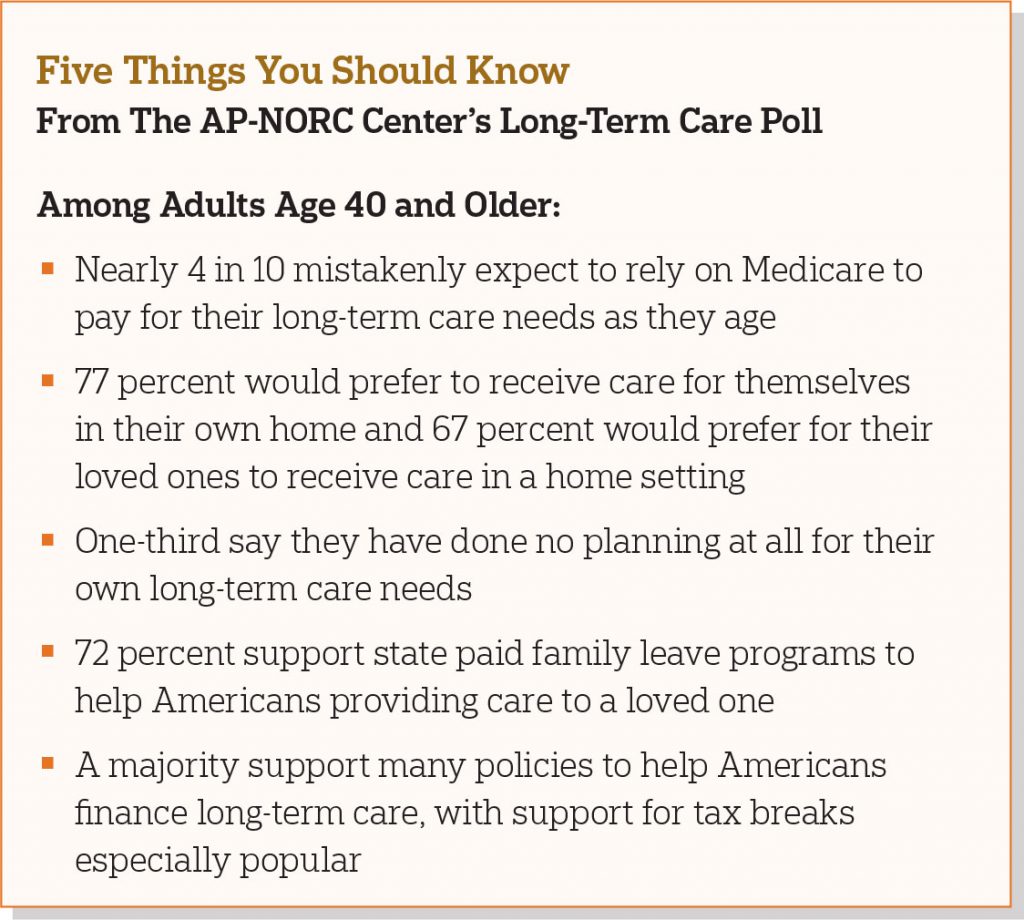Image resolution: width=1024 pixels, height=920 pixels.
Task: Select the AP-NORC Center's Long-Term Care Poll subtitle
Action: (x=429, y=121)
